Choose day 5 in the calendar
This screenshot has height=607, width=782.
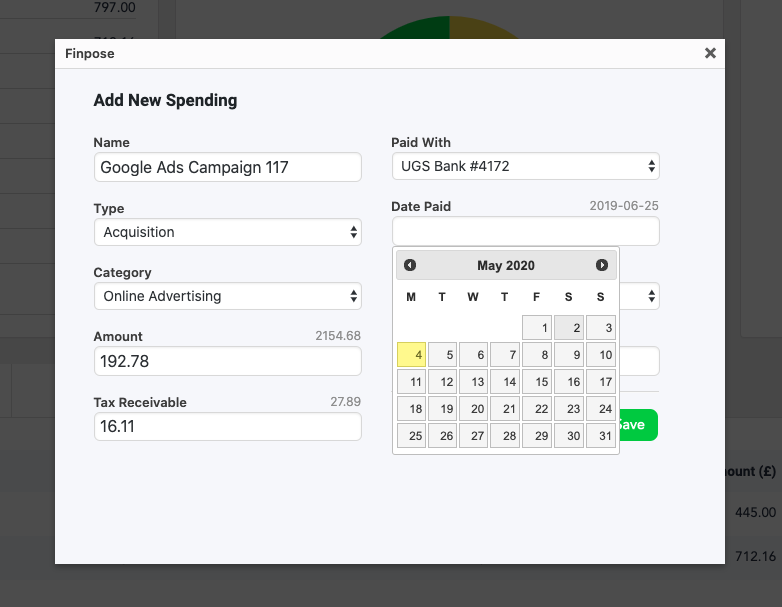pos(442,355)
